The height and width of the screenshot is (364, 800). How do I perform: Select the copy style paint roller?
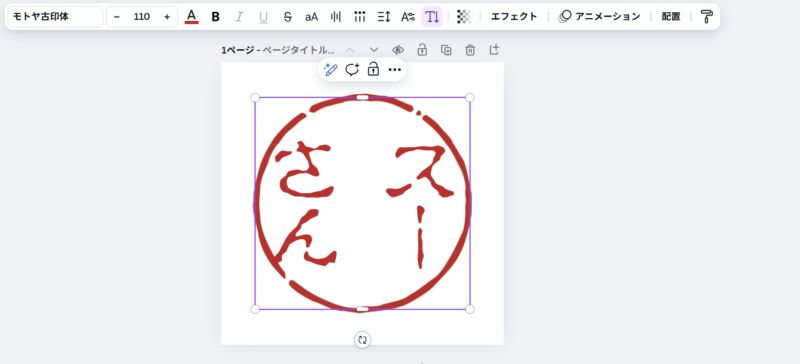(706, 17)
